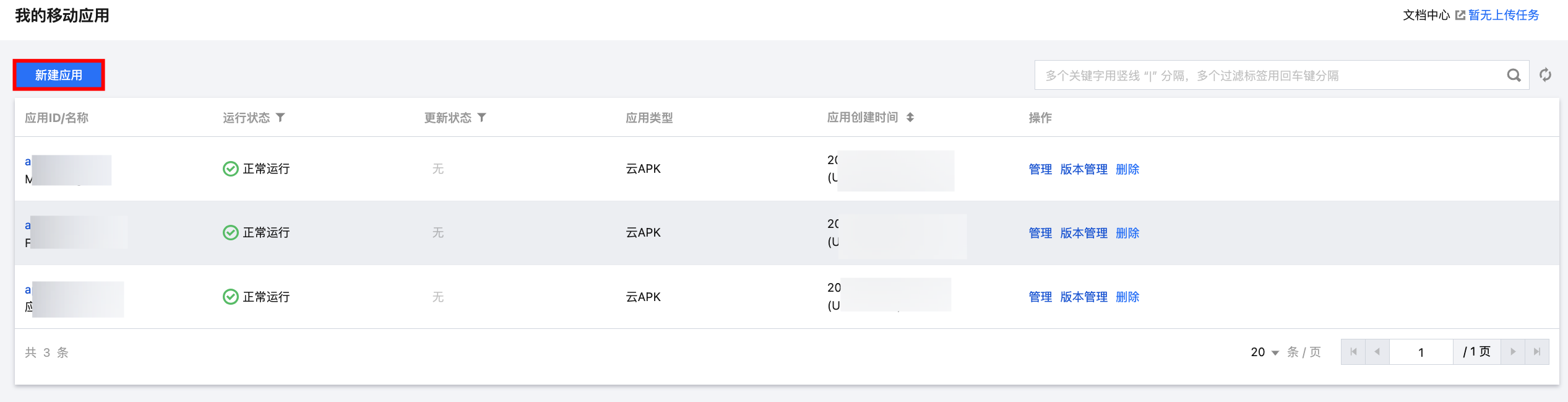
Task: Click the refresh list icon
Action: pyautogui.click(x=1545, y=75)
